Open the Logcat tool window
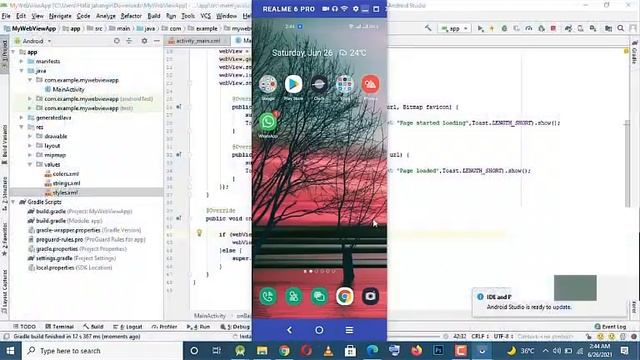The image size is (640, 360). 127,327
